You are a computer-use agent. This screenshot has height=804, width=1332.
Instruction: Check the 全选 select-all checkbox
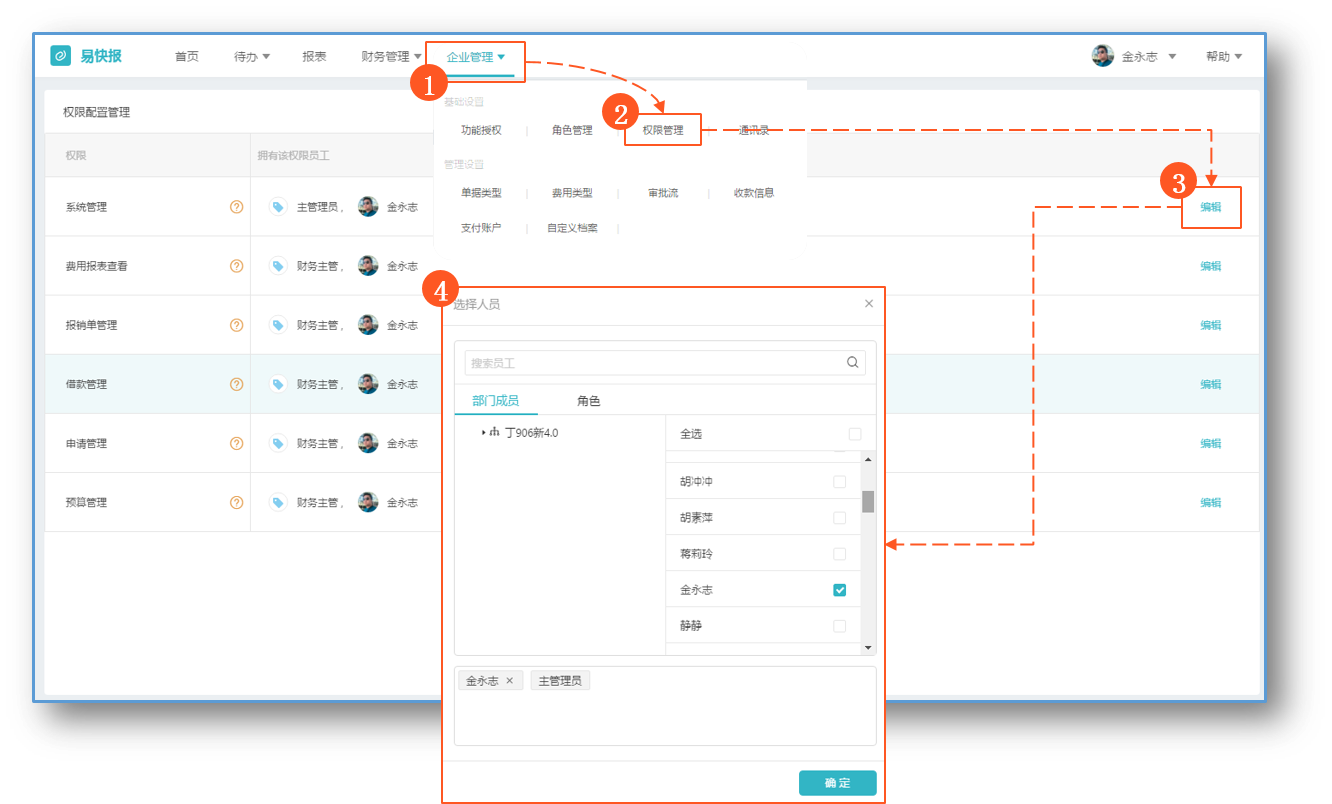[855, 434]
